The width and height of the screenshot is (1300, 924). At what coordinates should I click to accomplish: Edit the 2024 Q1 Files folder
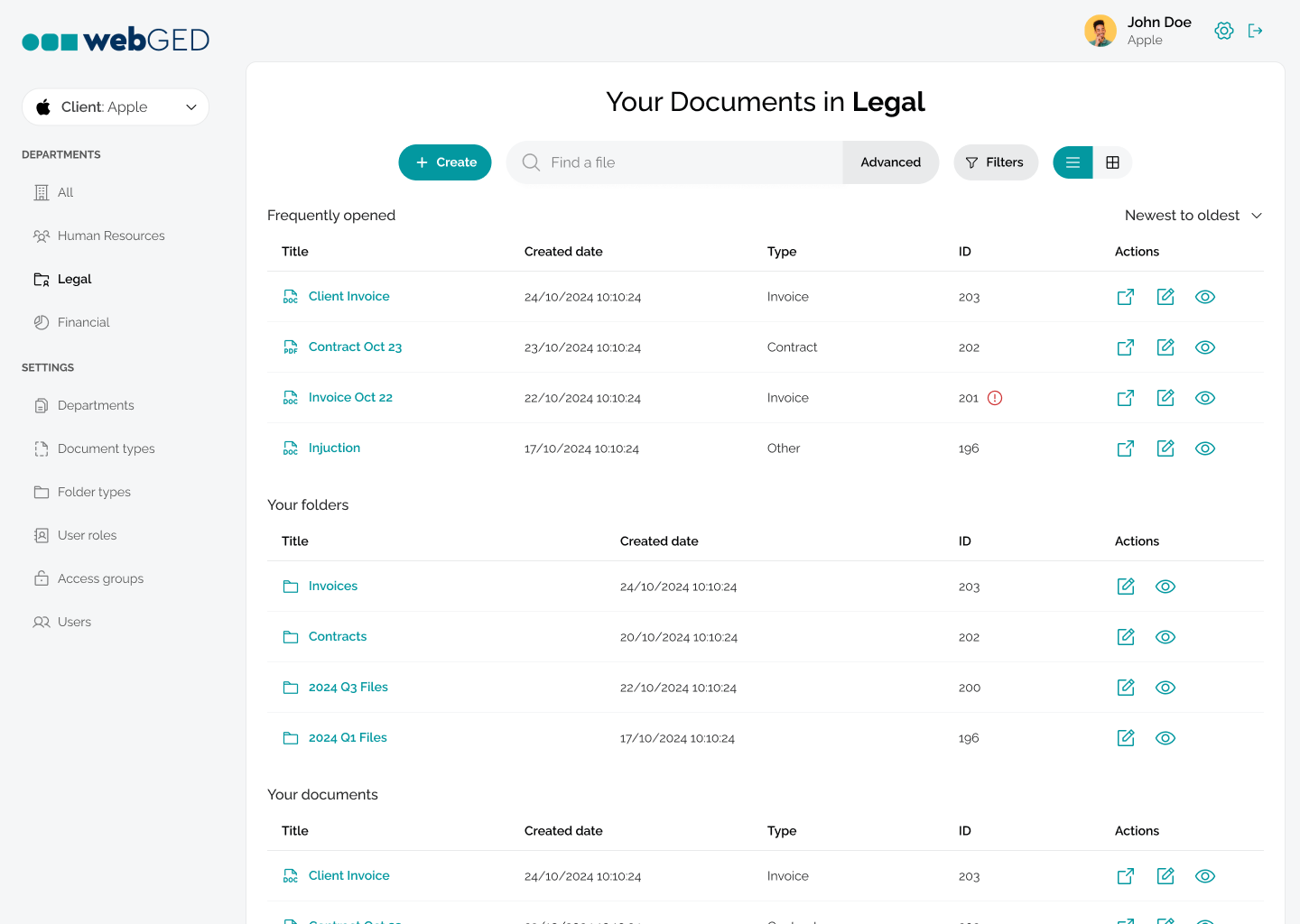(1126, 738)
